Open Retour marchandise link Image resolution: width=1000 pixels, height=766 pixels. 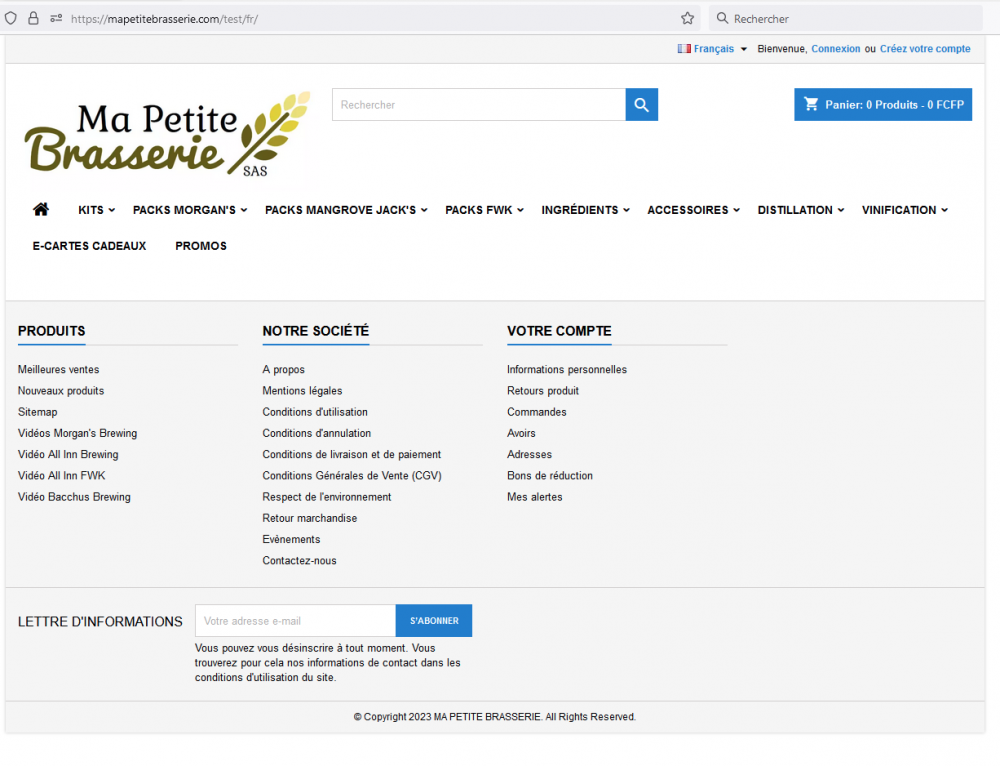coord(309,518)
